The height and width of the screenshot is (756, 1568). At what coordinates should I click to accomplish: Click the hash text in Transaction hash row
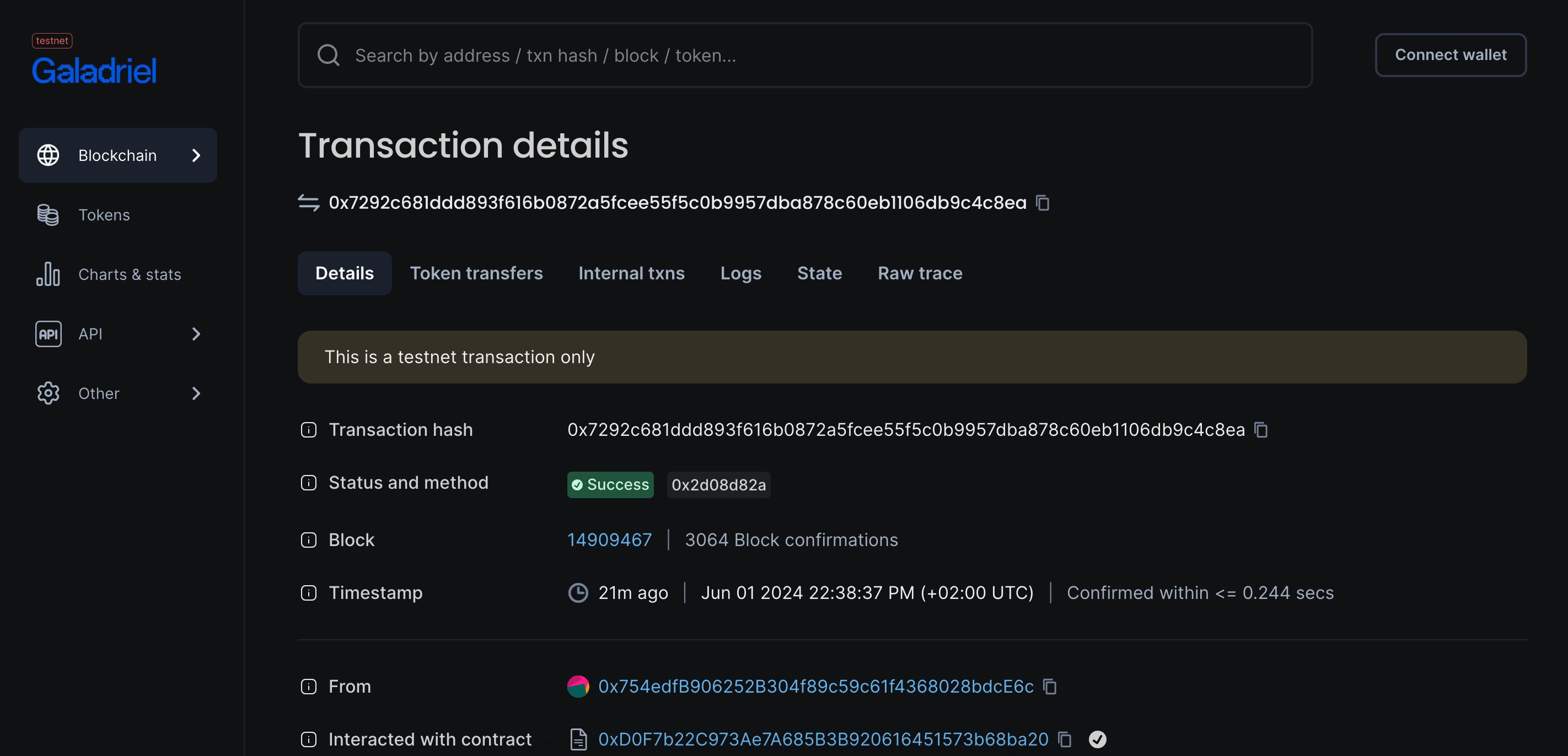906,430
